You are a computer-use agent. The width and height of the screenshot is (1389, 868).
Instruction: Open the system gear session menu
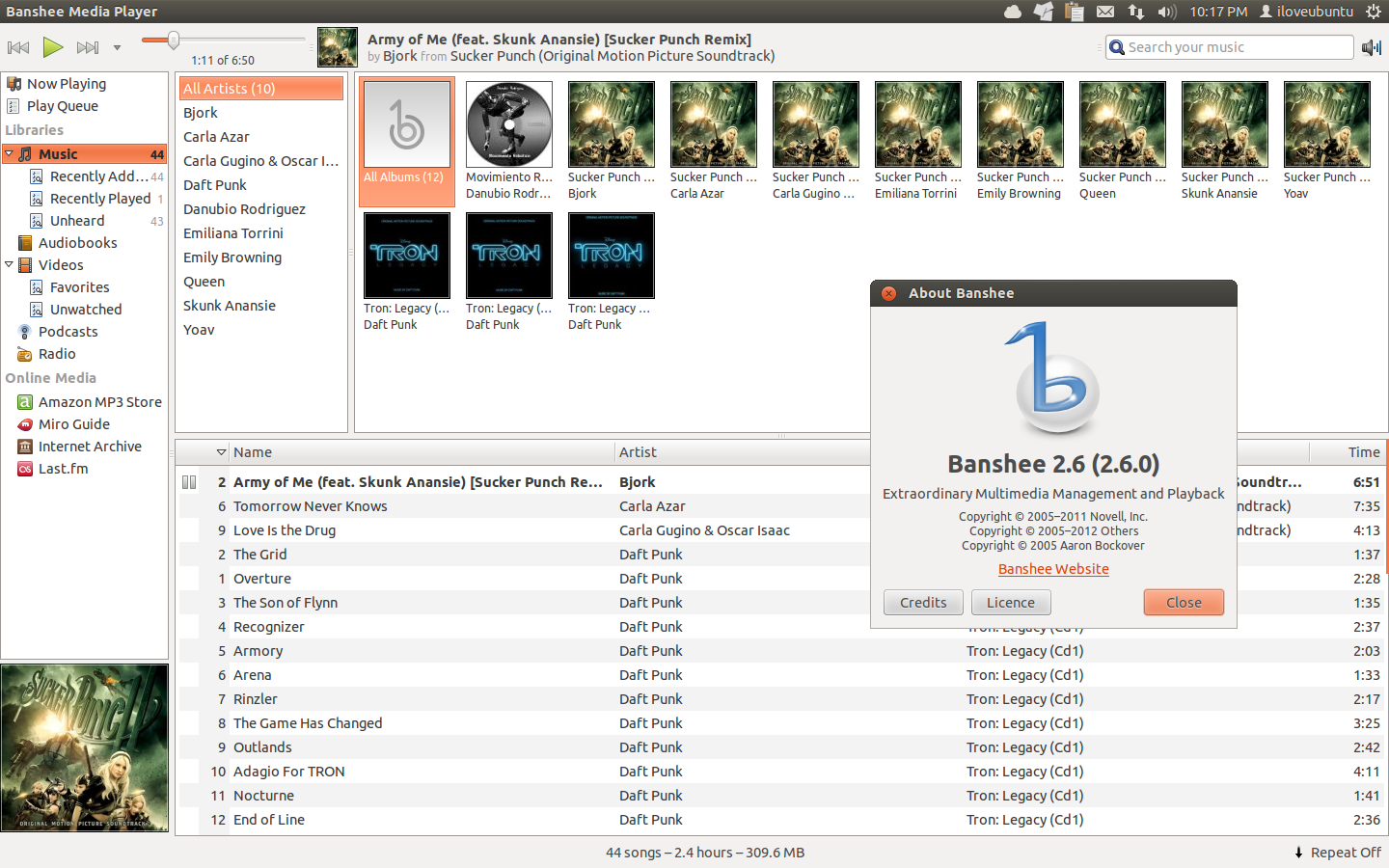coord(1374,12)
